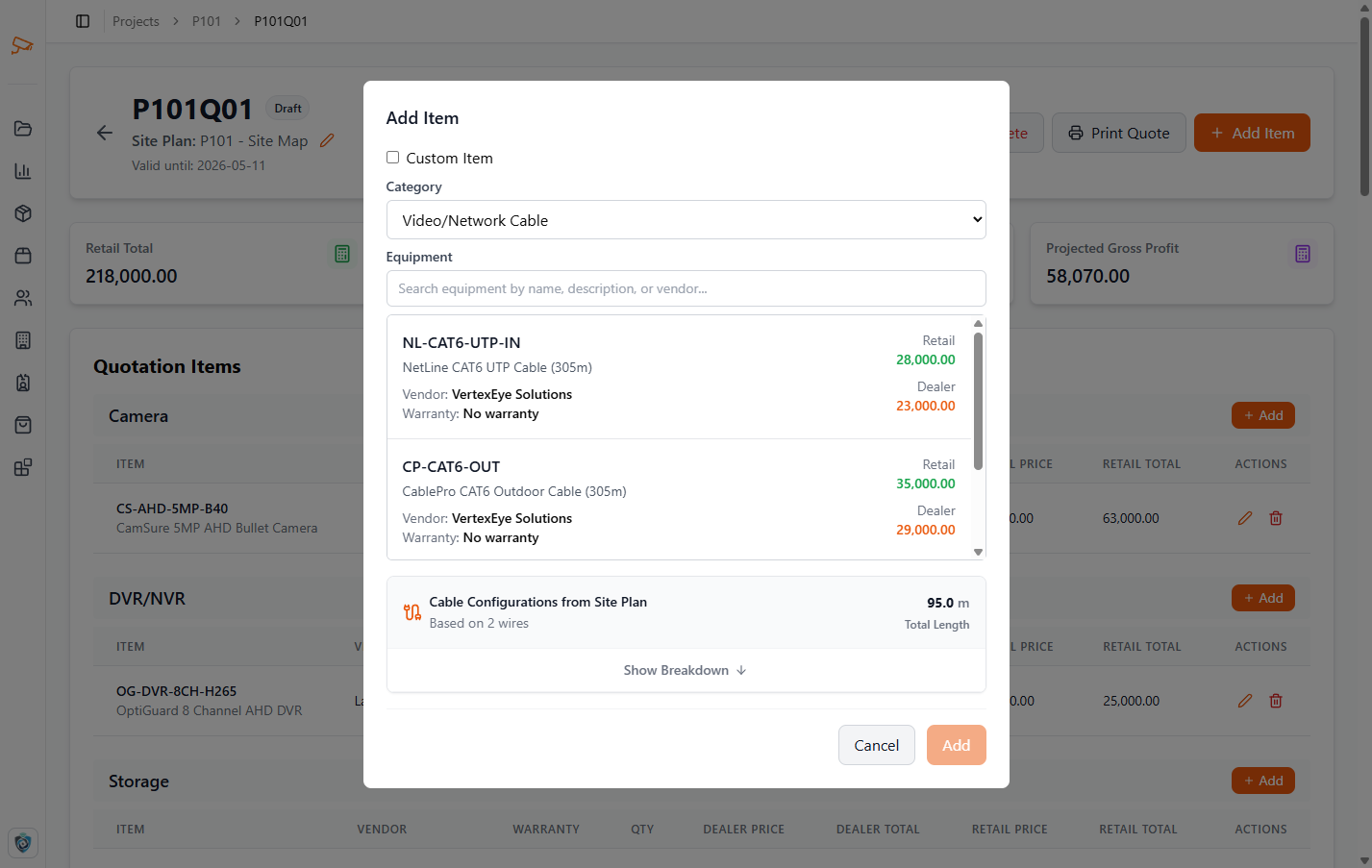Go to Projects breadcrumb

(136, 21)
